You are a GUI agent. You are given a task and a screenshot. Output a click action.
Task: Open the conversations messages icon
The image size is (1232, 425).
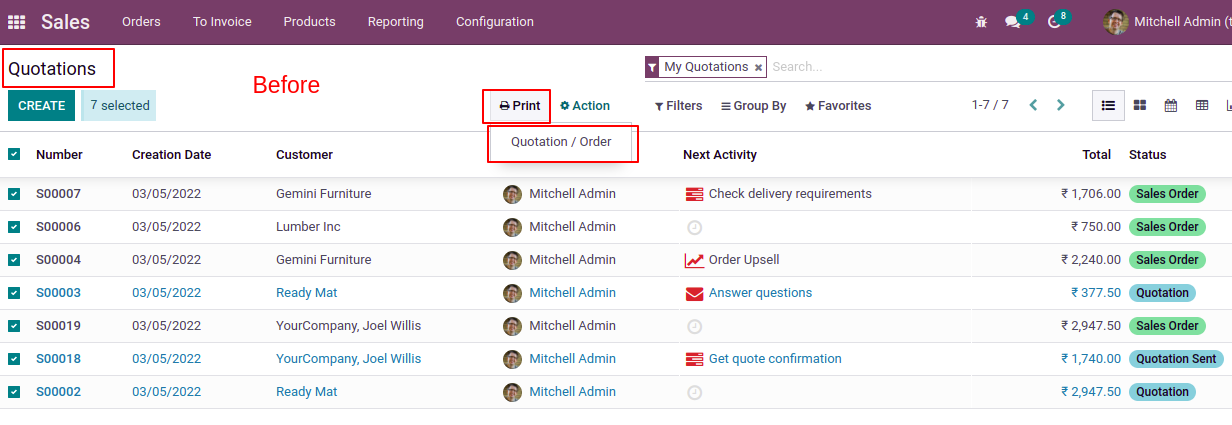[x=1013, y=22]
